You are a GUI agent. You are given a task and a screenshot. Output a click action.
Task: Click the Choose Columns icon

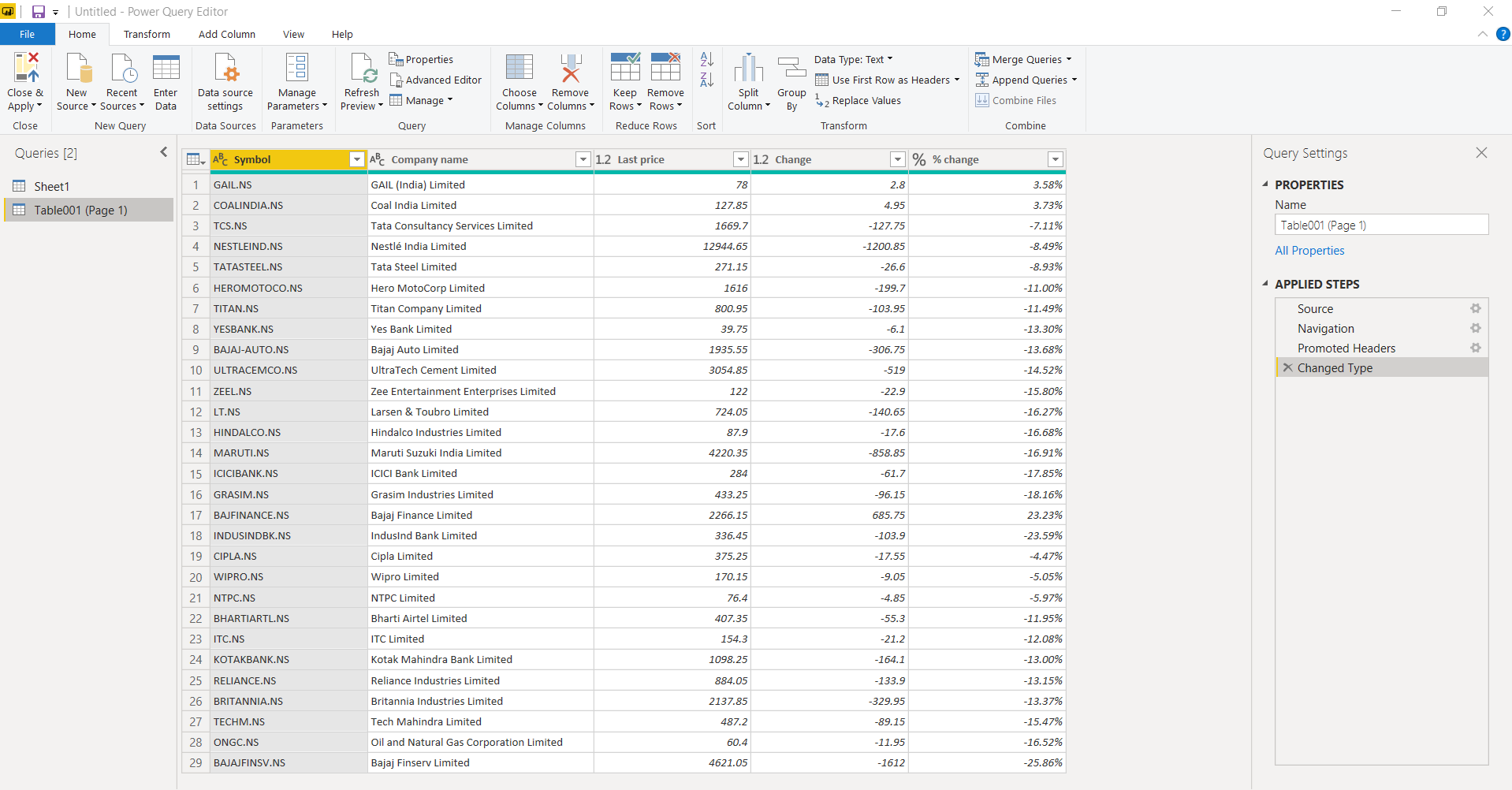(x=519, y=69)
